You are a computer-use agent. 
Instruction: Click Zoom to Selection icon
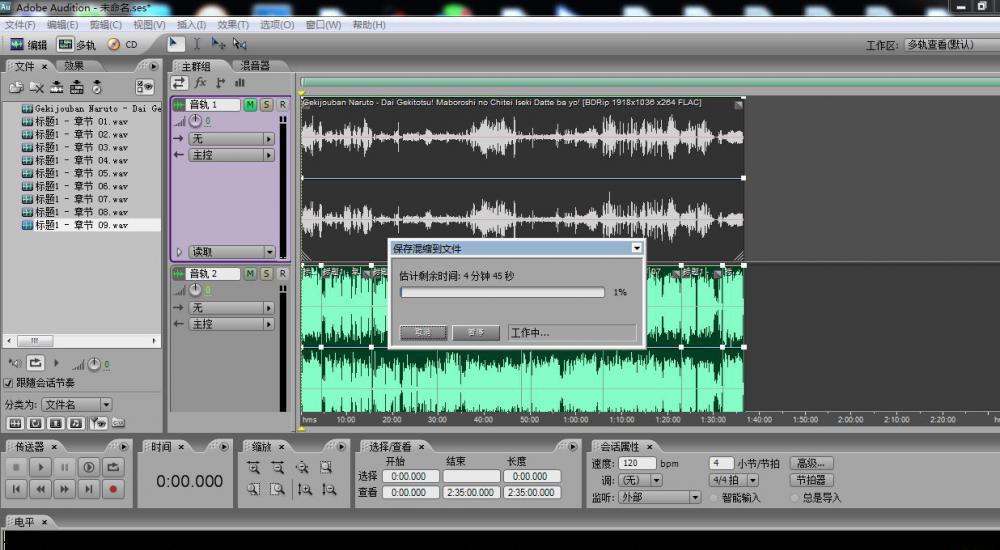tap(326, 468)
